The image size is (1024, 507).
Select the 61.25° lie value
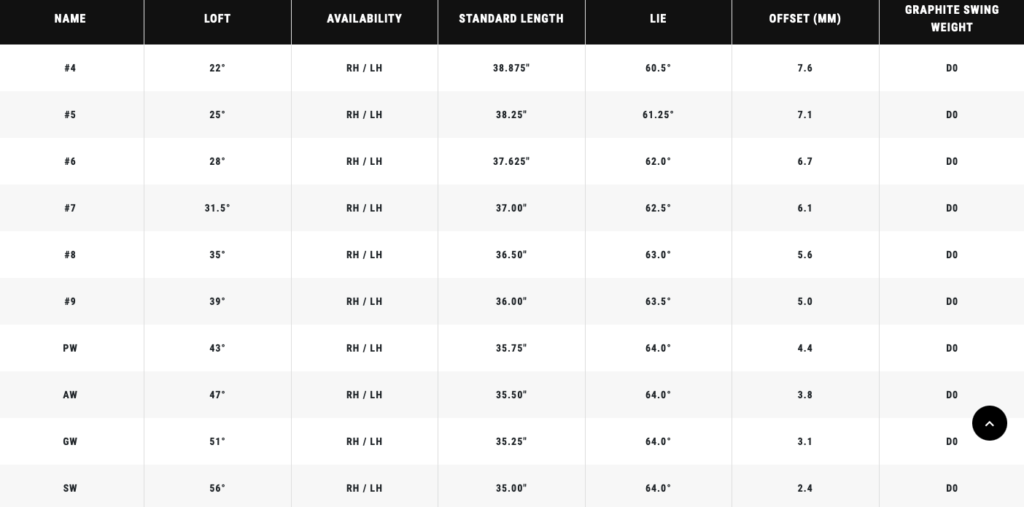click(x=658, y=114)
